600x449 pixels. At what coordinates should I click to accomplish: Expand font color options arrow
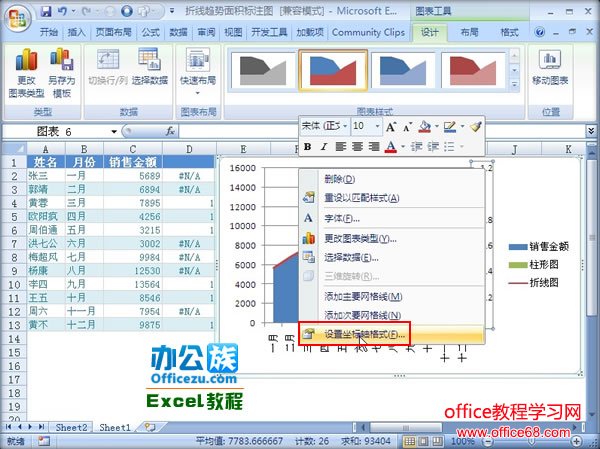click(403, 147)
